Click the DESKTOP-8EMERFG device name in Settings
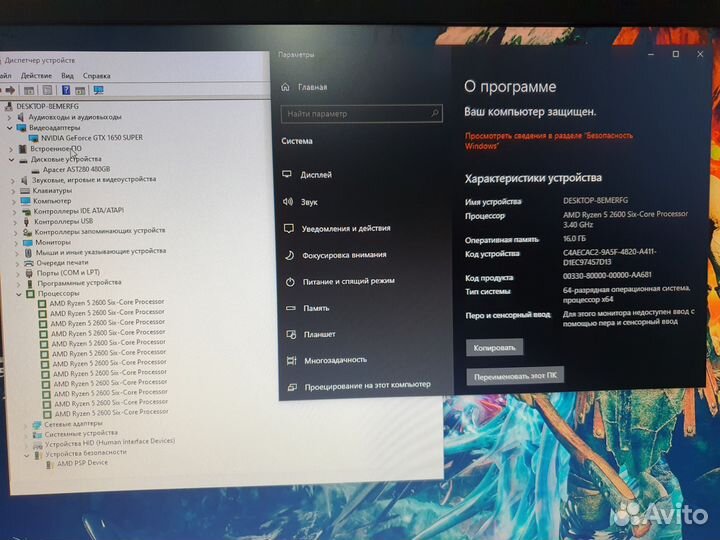The height and width of the screenshot is (540, 720). 595,201
